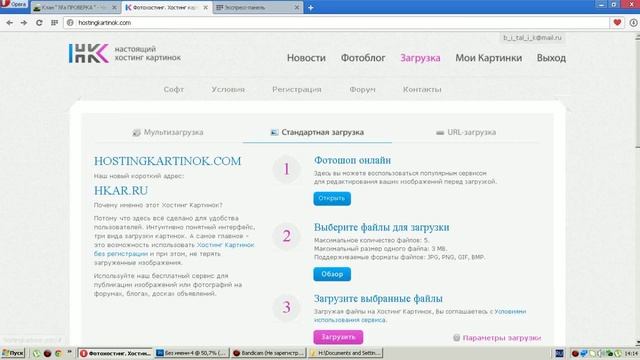Image resolution: width=640 pixels, height=360 pixels.
Task: Switch to Bandicam taskbar window
Action: pos(269,353)
